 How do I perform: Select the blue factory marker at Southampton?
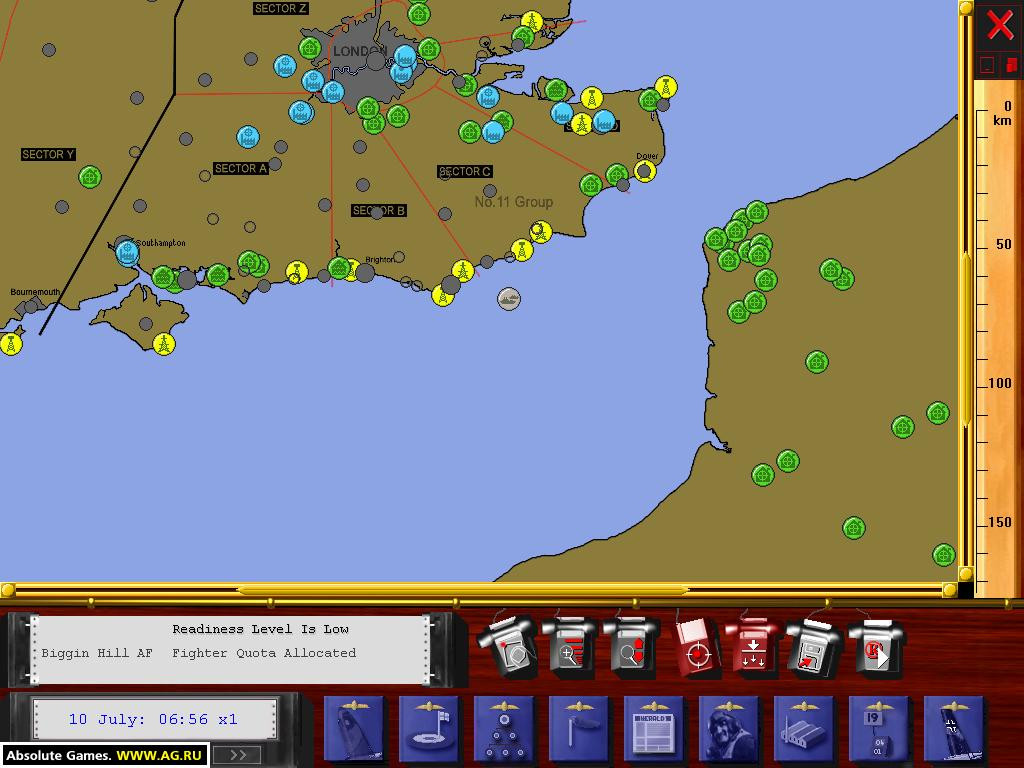click(127, 253)
